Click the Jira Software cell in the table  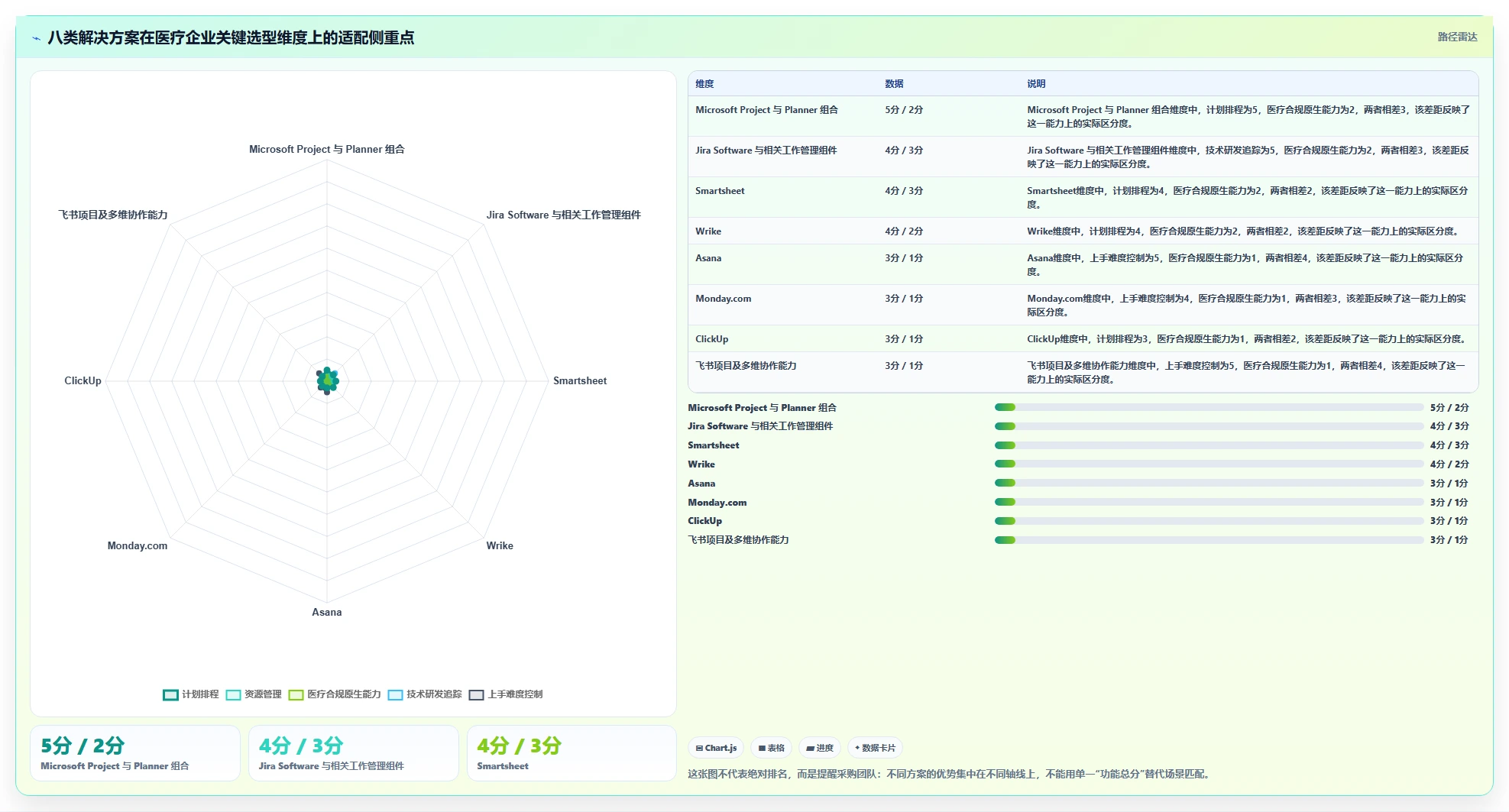click(x=766, y=150)
